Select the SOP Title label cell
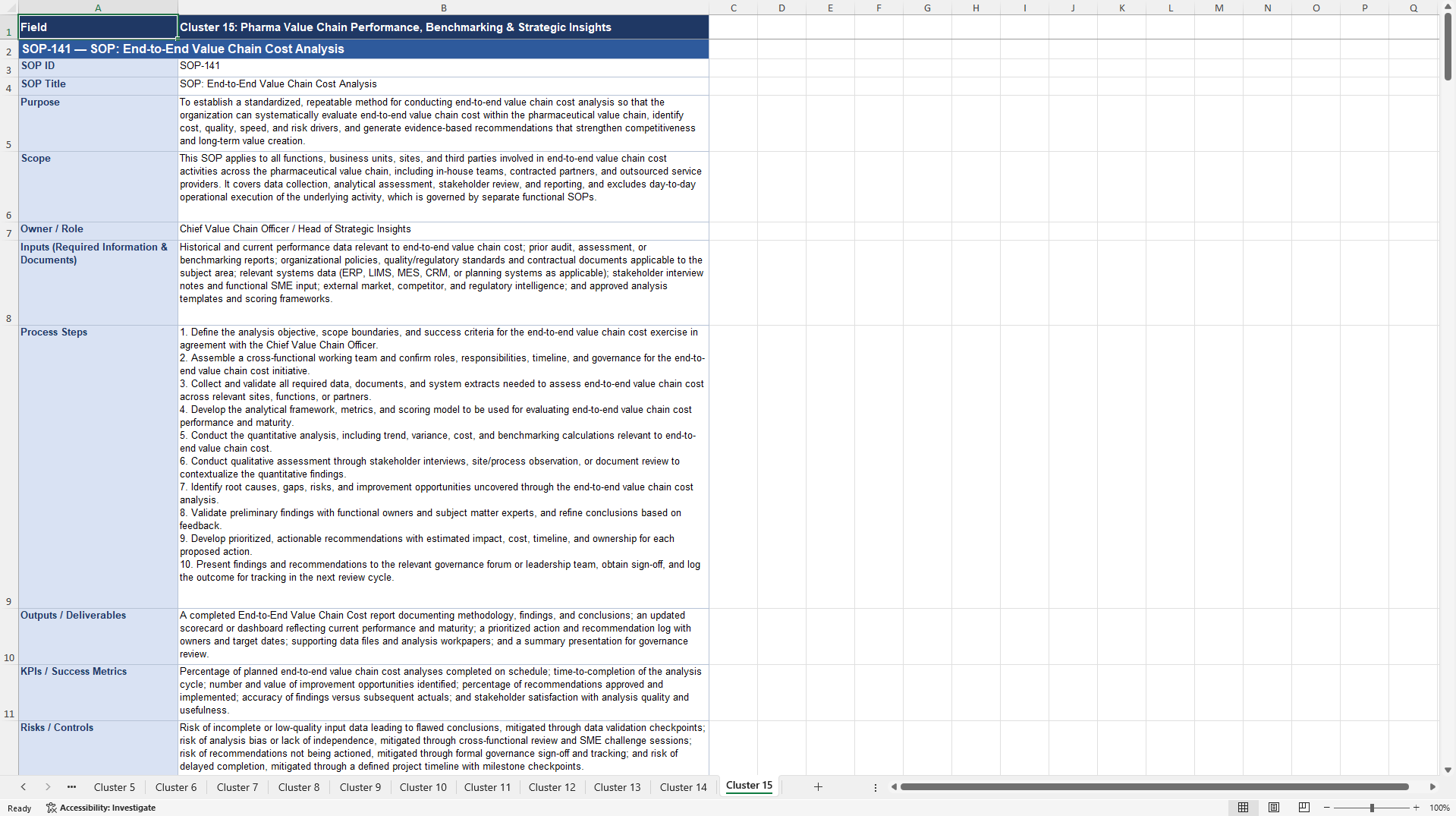Screen dimensions: 1456x816 [x=98, y=86]
